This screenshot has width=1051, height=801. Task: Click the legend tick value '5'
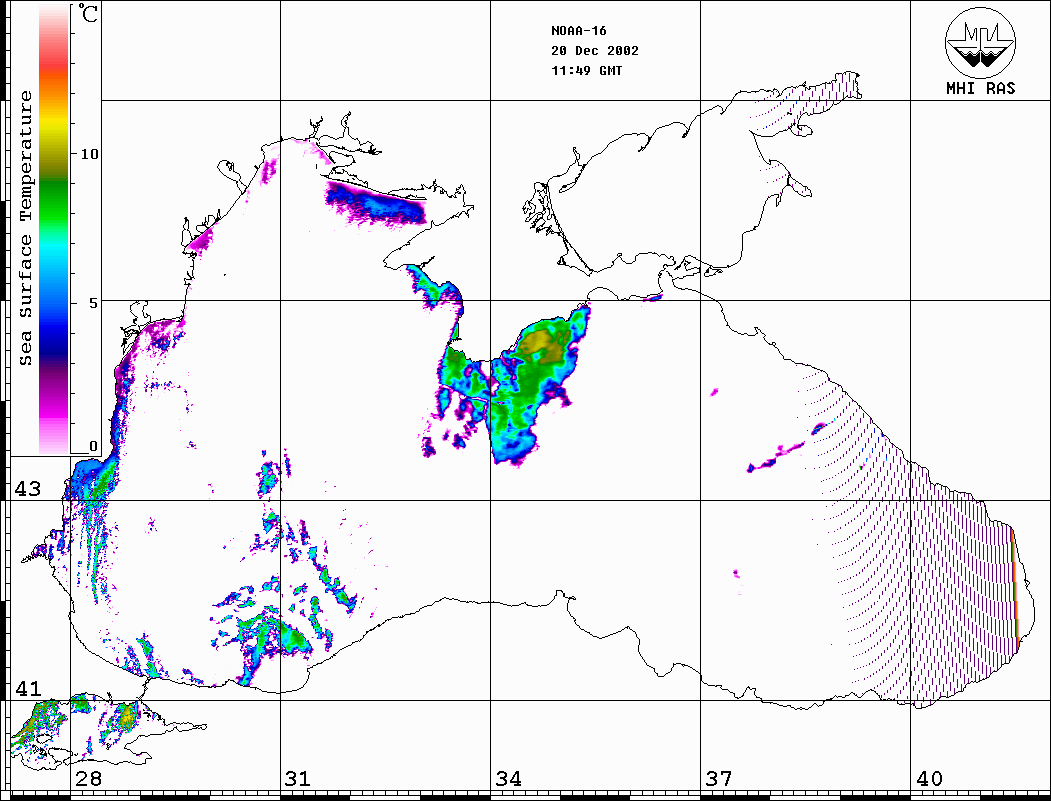(93, 303)
